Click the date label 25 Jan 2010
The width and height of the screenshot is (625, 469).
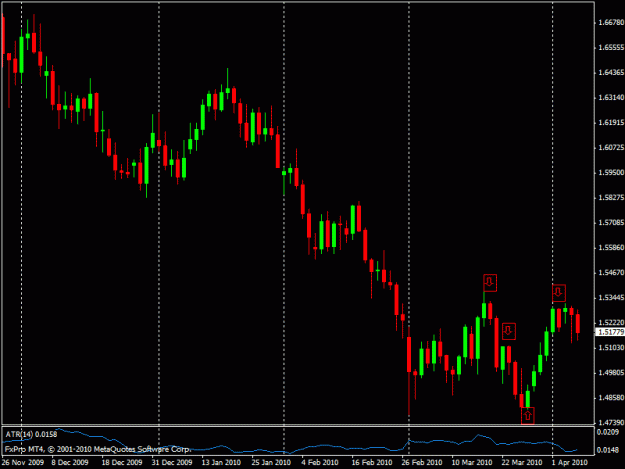click(271, 462)
